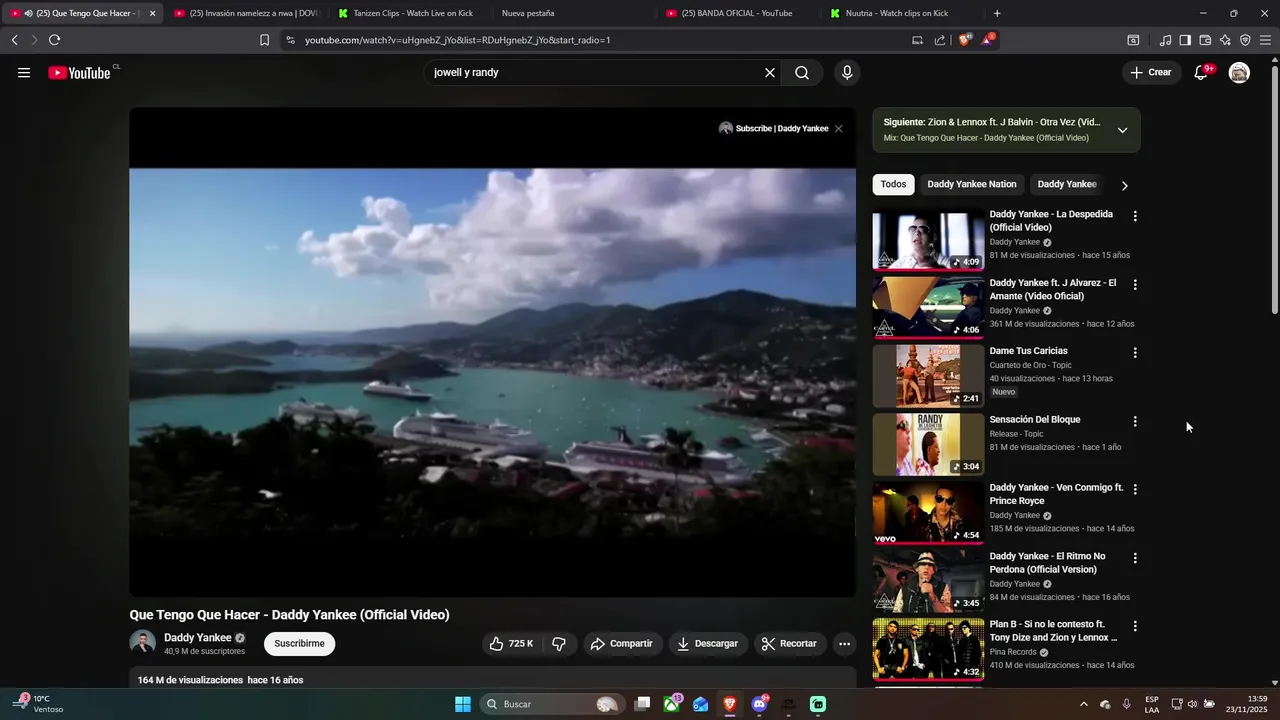Open Brave VPN shield icon
Screen dimensions: 1280x720
[1245, 40]
